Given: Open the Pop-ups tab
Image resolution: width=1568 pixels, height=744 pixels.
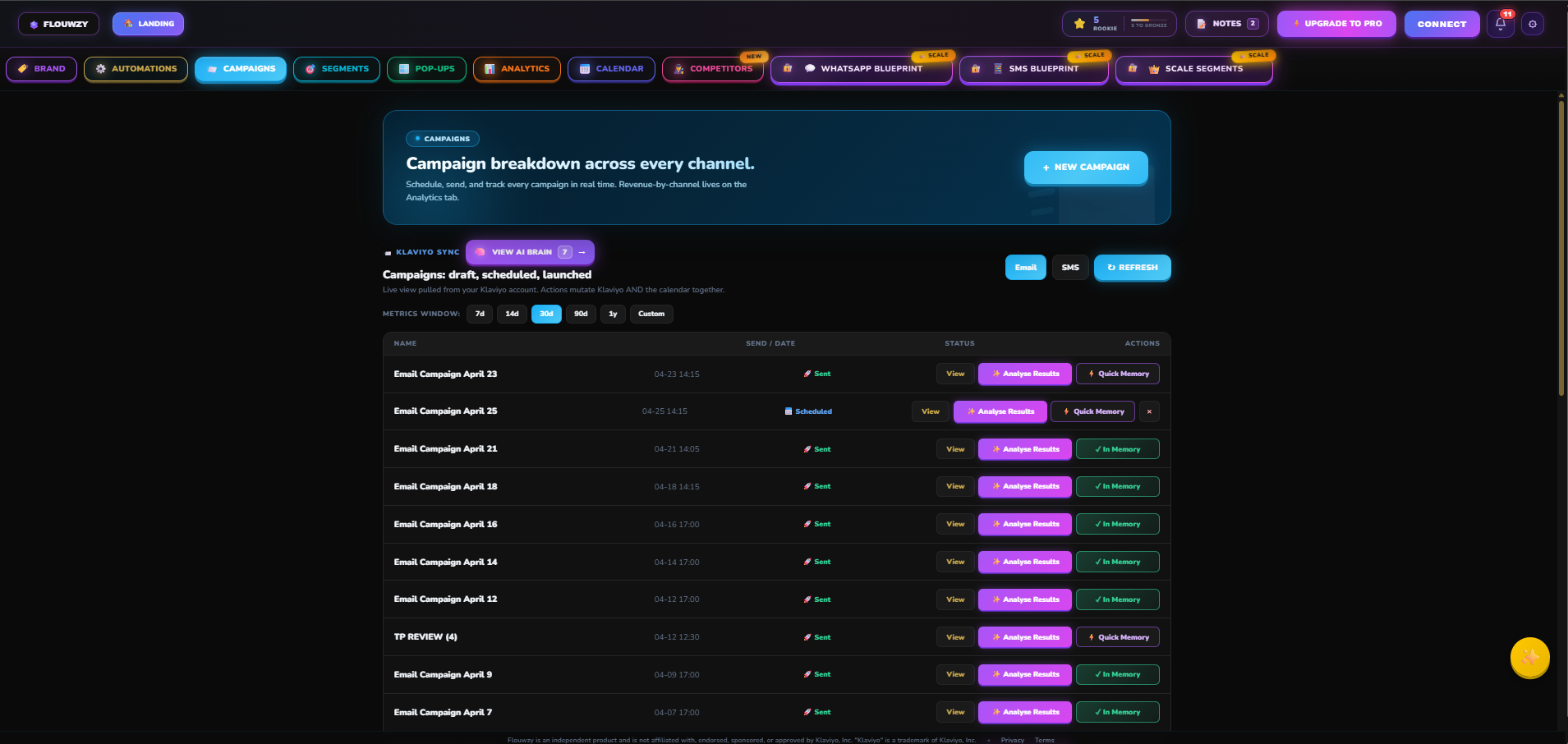Looking at the screenshot, I should click(426, 69).
